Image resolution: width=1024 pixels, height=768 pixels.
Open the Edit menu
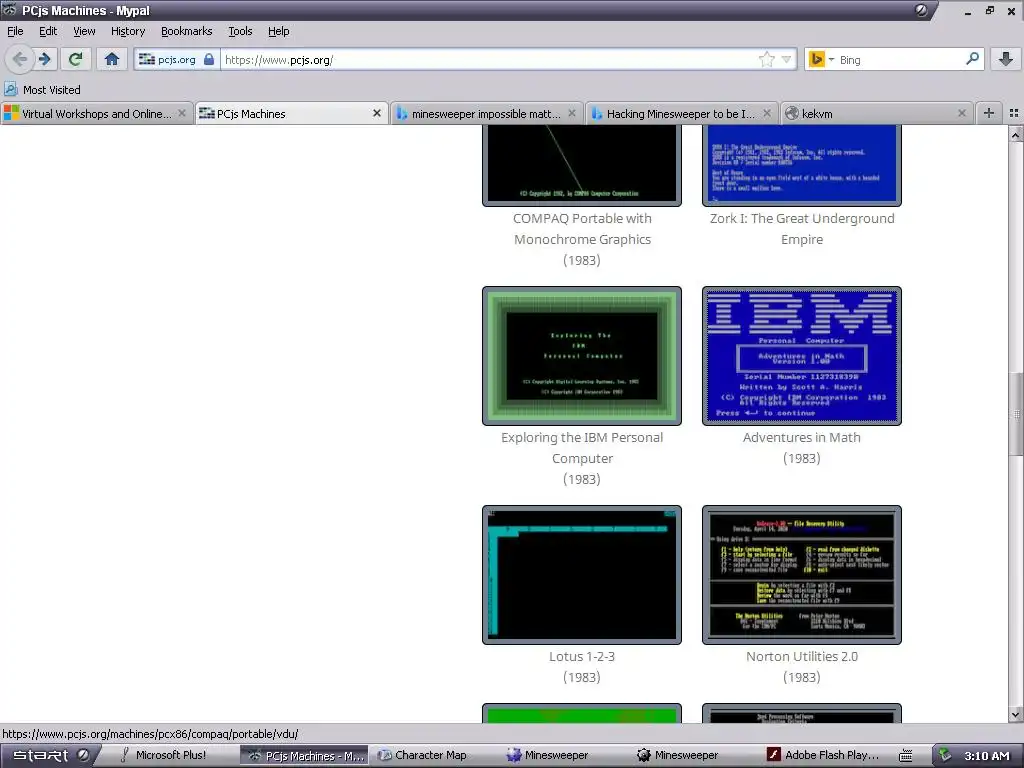click(48, 31)
